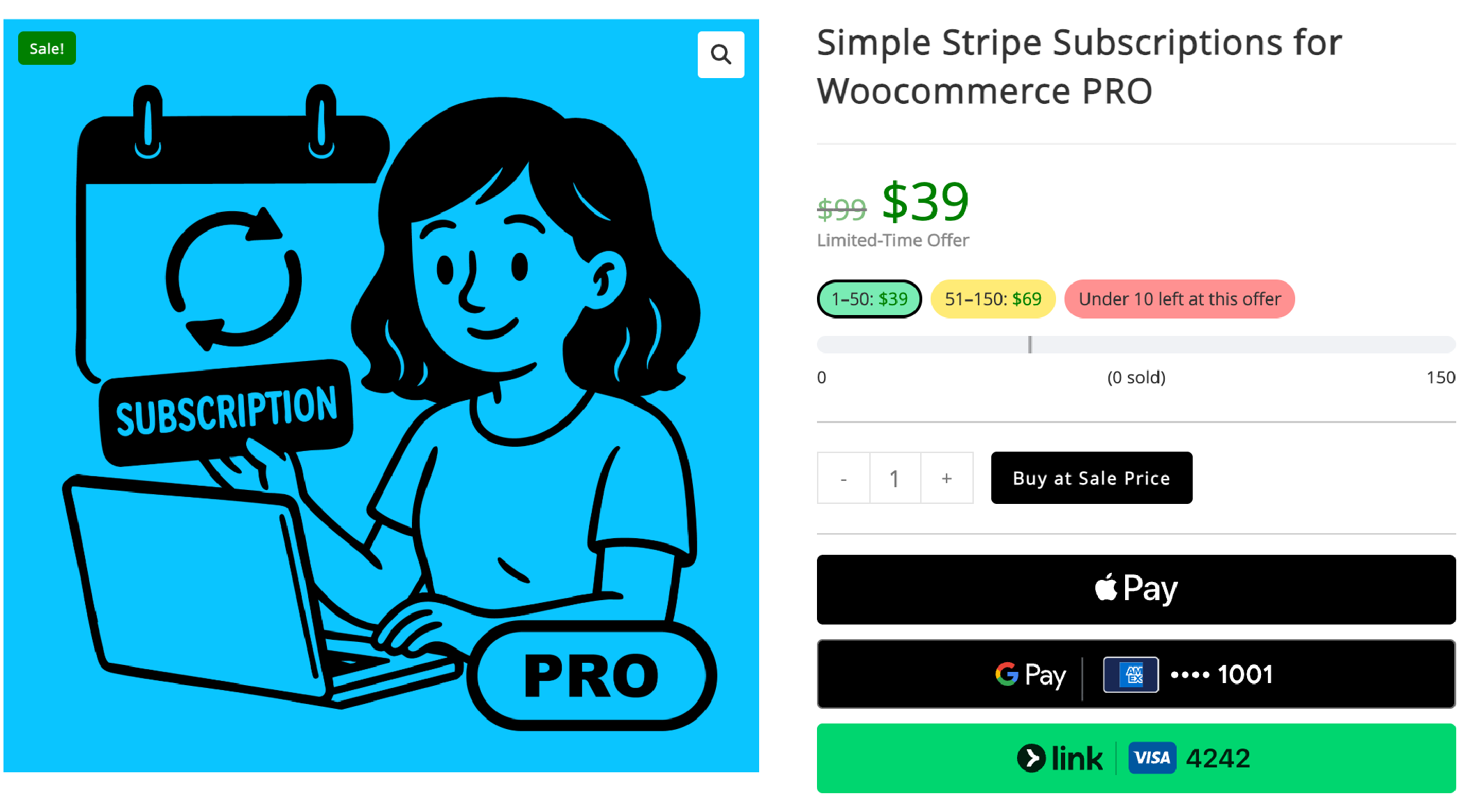The height and width of the screenshot is (812, 1459).
Task: Click the Google G logo
Action: pyautogui.click(x=1007, y=674)
